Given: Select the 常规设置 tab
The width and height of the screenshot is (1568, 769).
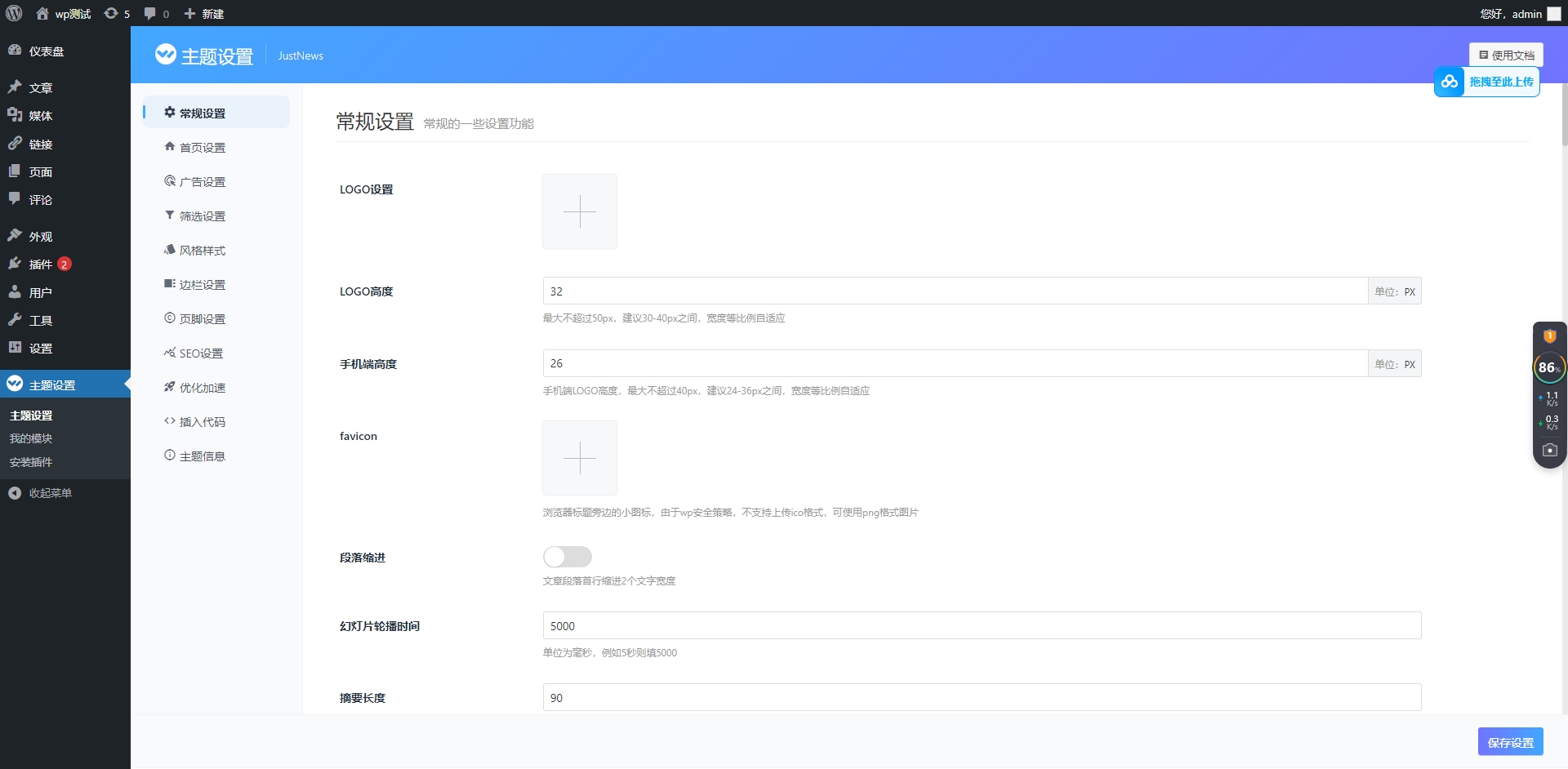Looking at the screenshot, I should (x=216, y=113).
